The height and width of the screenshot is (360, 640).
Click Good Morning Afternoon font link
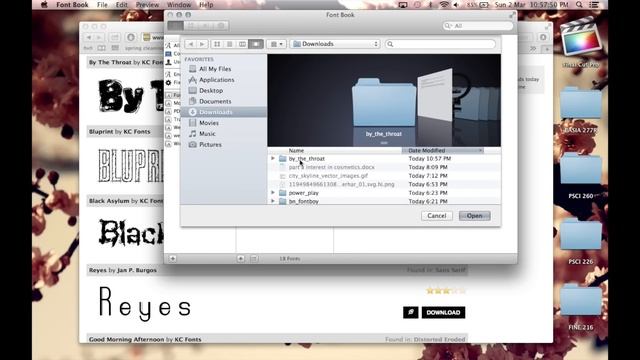[x=127, y=340]
